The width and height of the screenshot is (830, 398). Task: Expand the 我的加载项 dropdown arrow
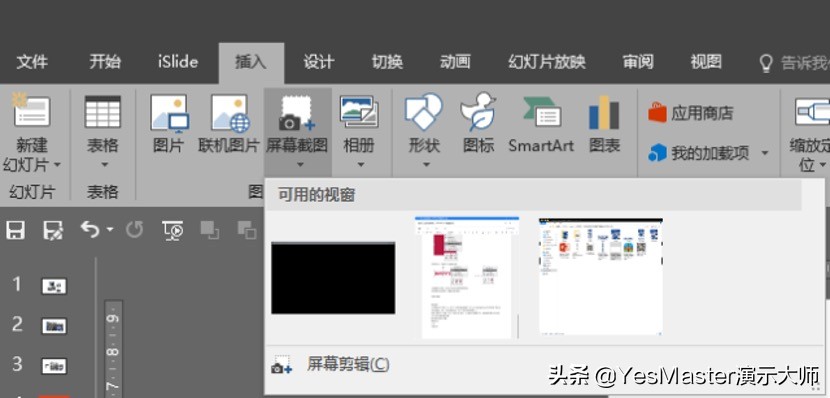tap(765, 153)
